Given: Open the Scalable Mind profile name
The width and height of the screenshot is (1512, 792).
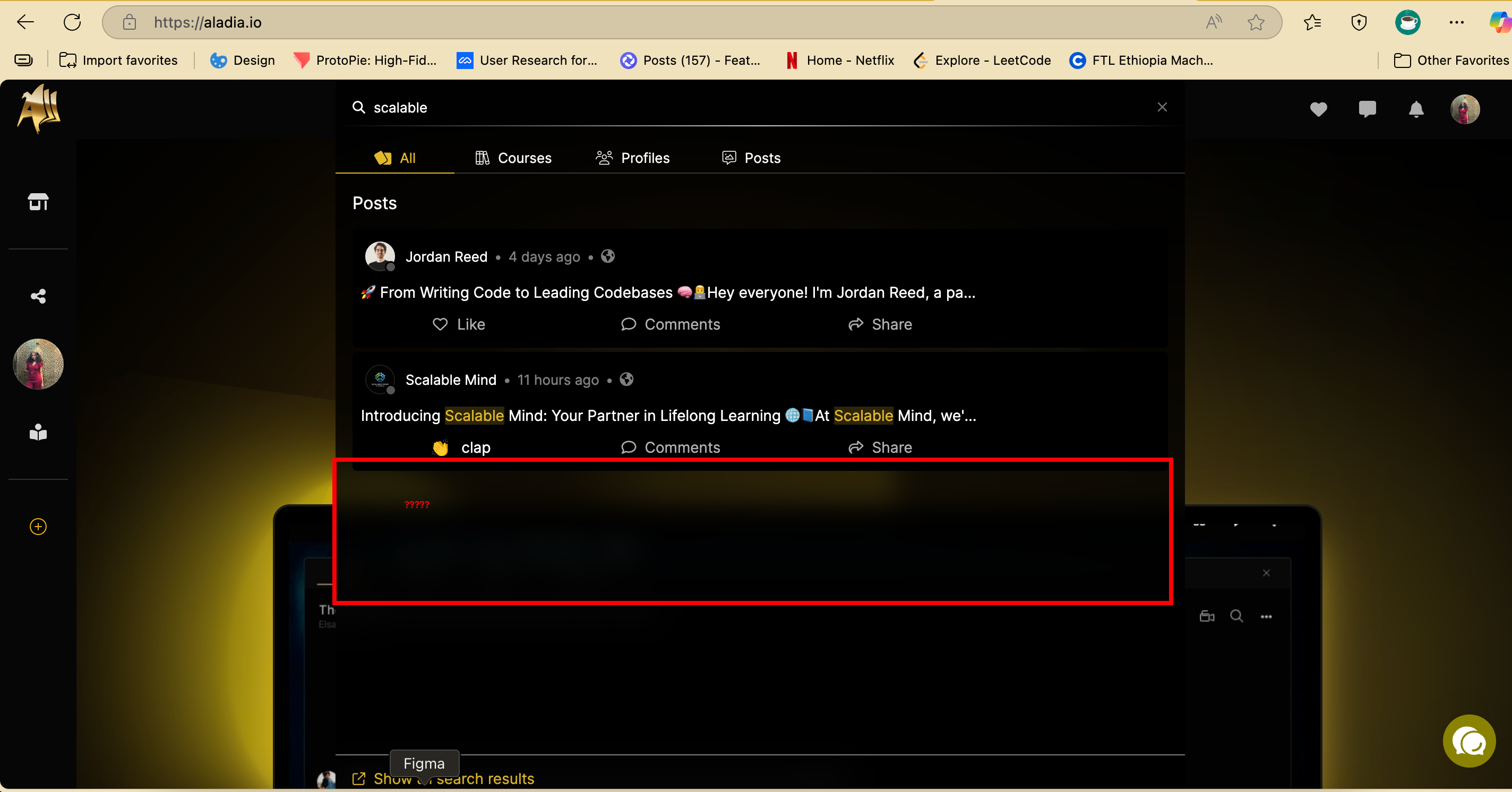Looking at the screenshot, I should [451, 380].
